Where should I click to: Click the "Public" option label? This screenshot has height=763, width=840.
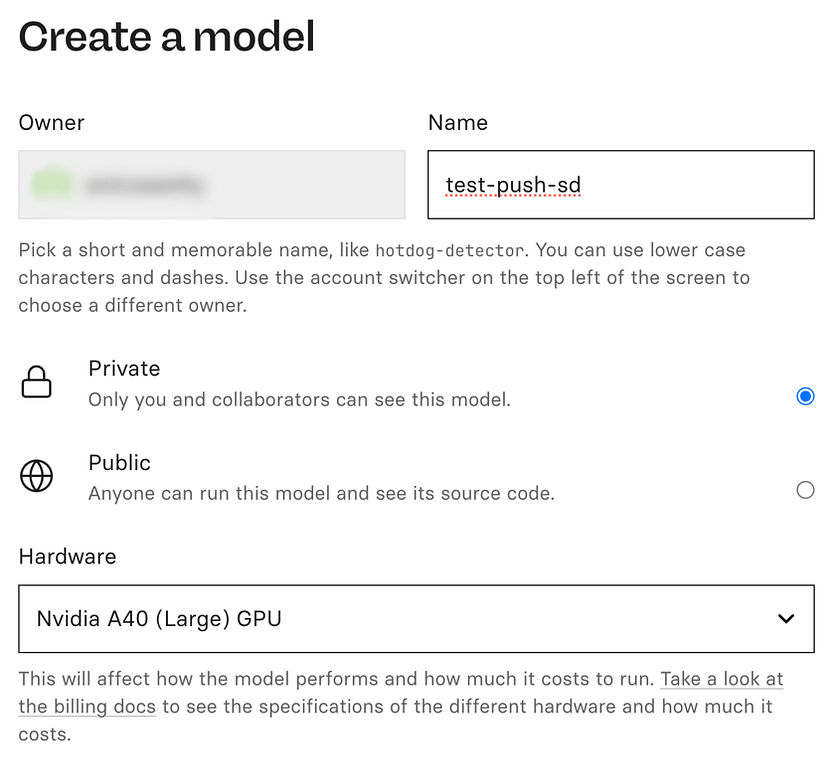tap(119, 463)
